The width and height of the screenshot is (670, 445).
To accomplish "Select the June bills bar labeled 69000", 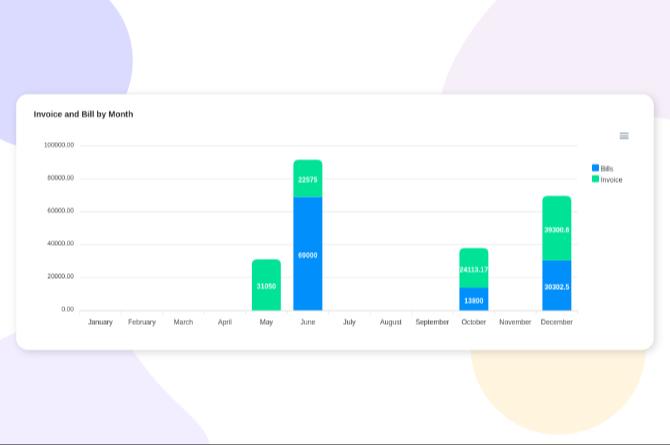I will pyautogui.click(x=308, y=254).
